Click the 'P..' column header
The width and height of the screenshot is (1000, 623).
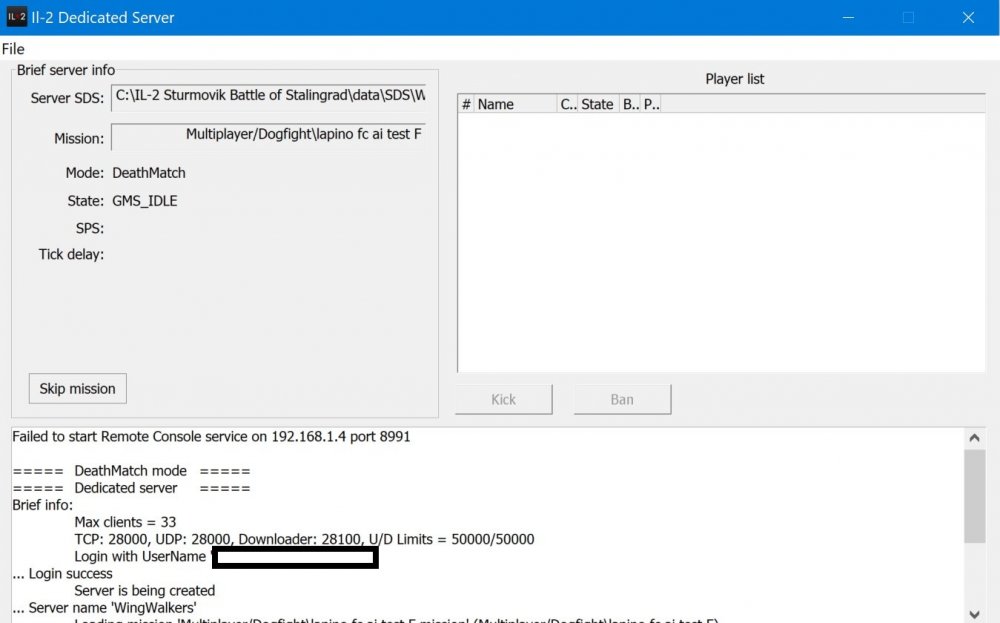(x=652, y=103)
